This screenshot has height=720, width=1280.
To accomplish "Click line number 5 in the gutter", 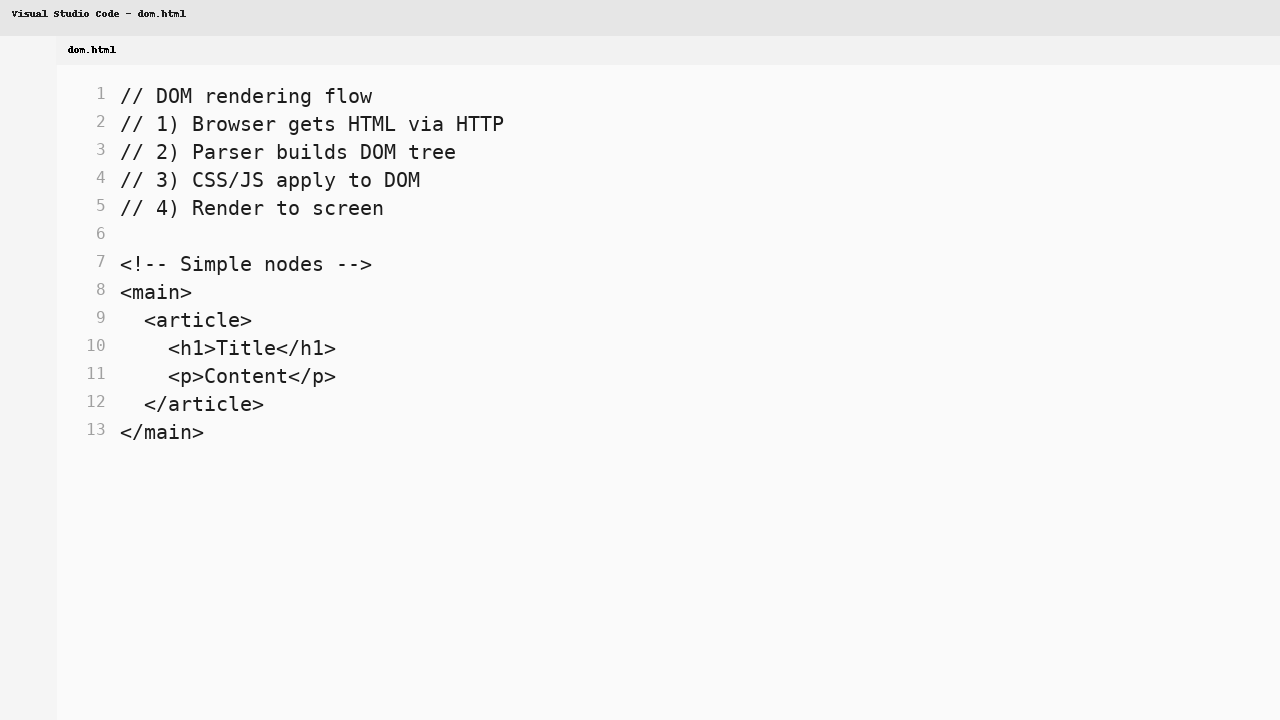I will point(100,206).
